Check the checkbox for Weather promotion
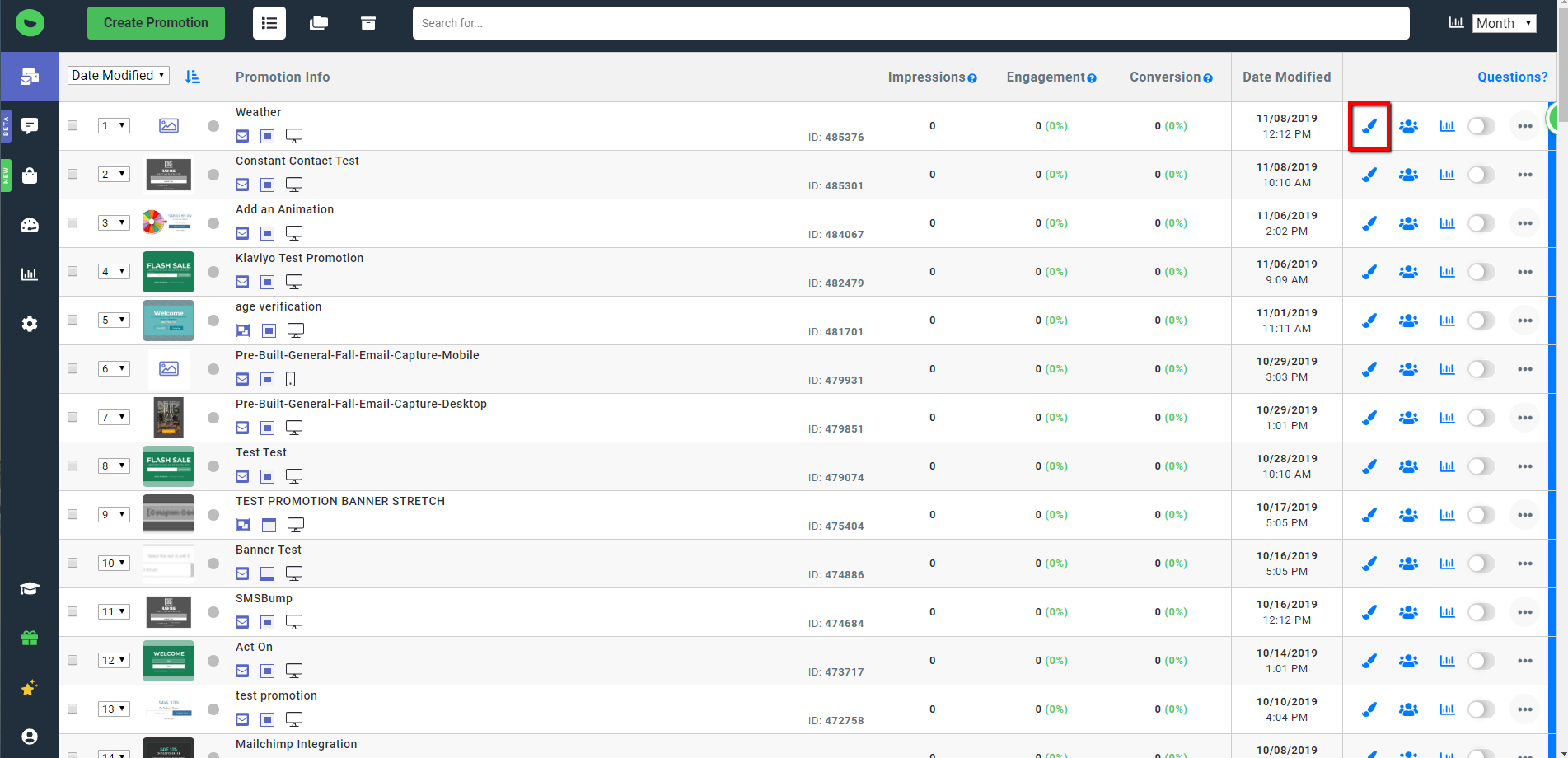 coord(73,126)
